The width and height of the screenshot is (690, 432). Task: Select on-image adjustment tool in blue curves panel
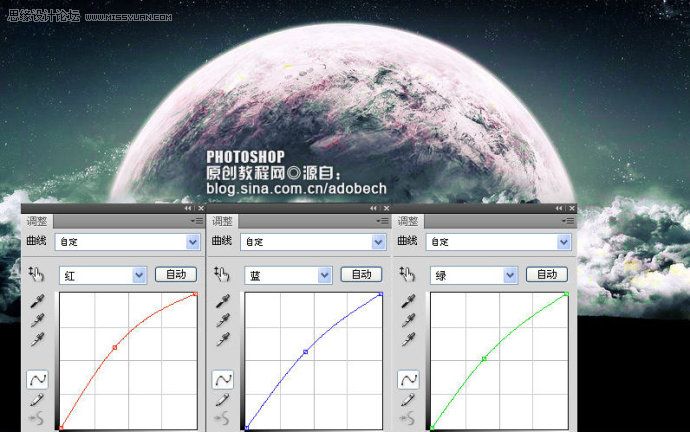tap(222, 275)
